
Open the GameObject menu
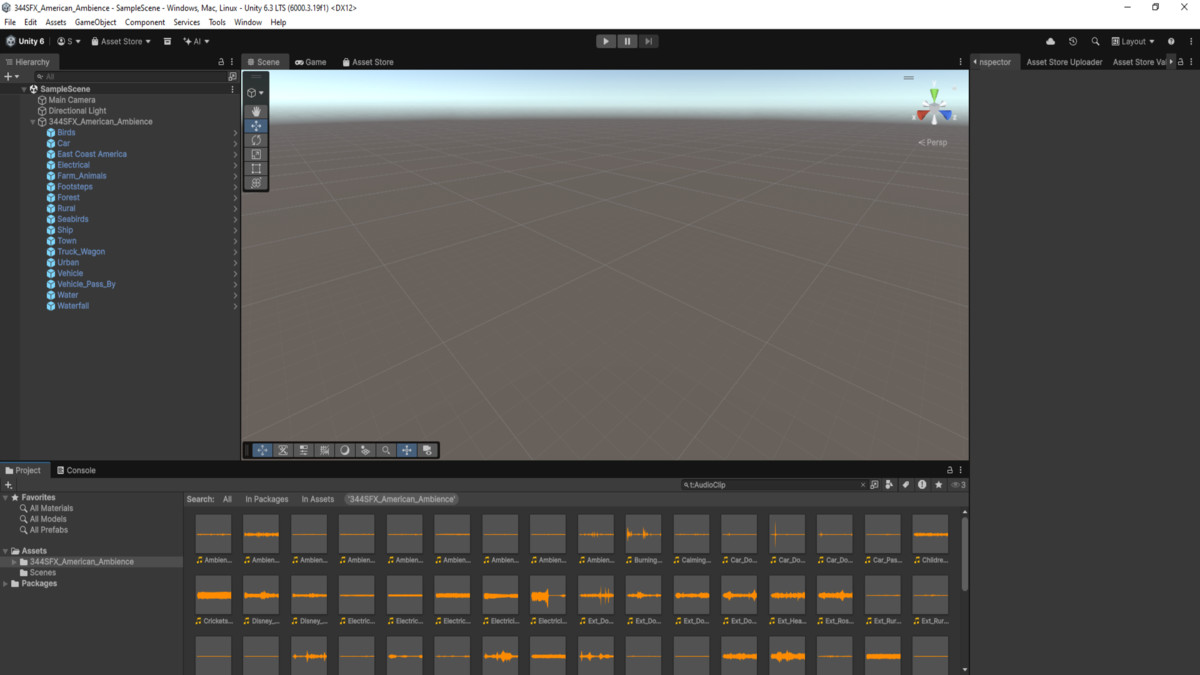coord(96,22)
